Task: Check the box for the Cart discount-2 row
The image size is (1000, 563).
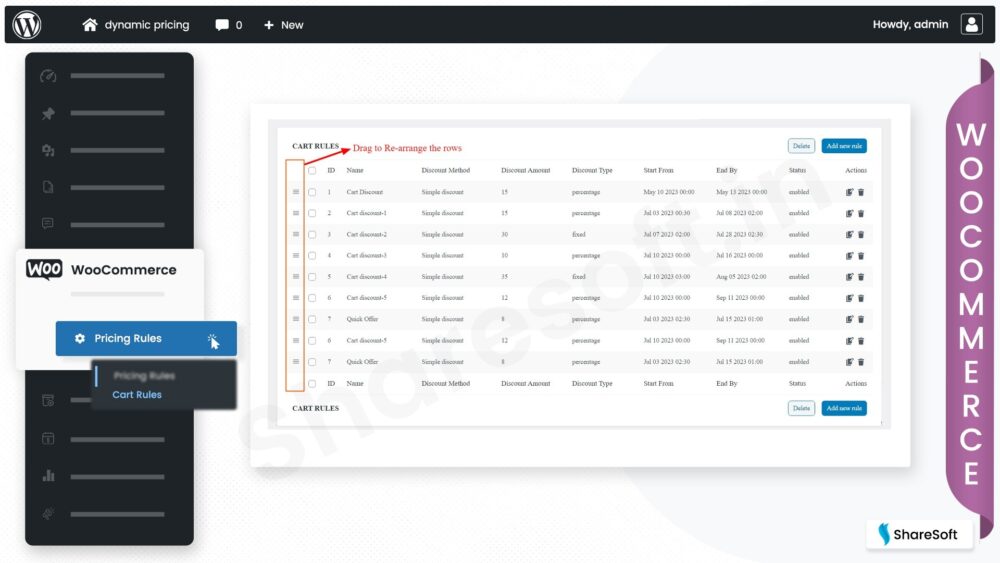Action: coord(312,235)
